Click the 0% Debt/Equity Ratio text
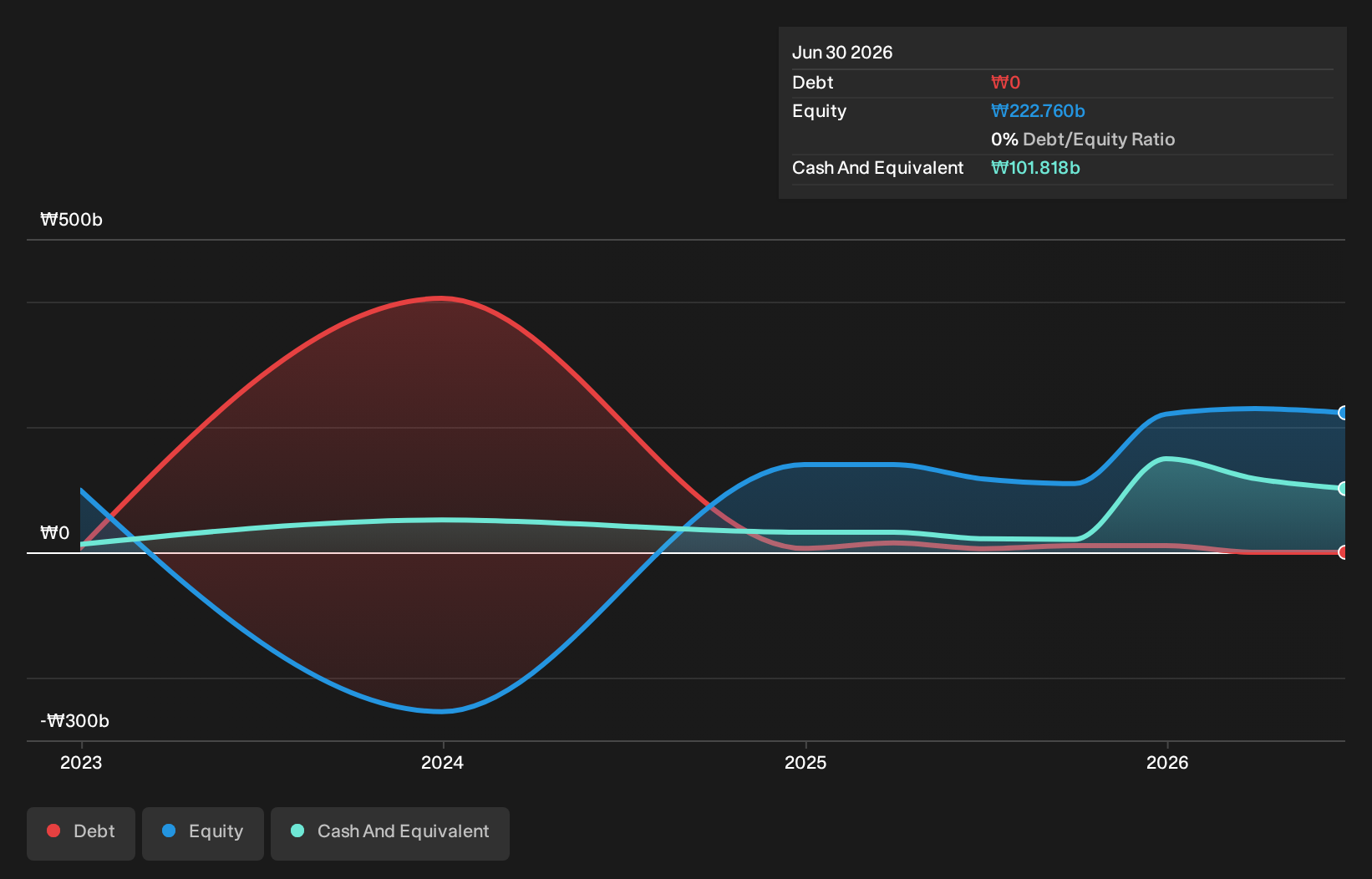Viewport: 1372px width, 879px height. [x=1083, y=140]
